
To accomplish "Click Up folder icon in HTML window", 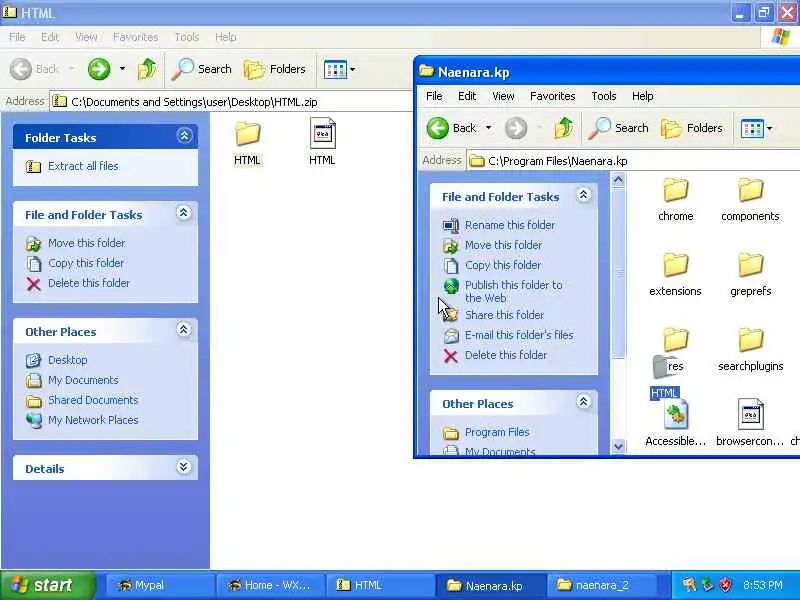I will coord(147,69).
